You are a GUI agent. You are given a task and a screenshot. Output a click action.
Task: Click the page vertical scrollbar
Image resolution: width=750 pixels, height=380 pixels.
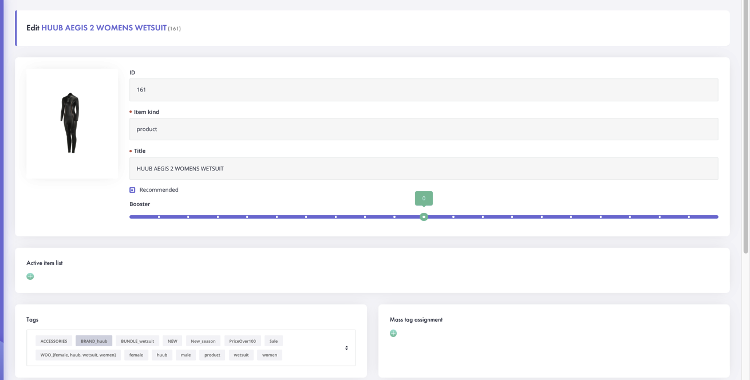click(x=747, y=127)
